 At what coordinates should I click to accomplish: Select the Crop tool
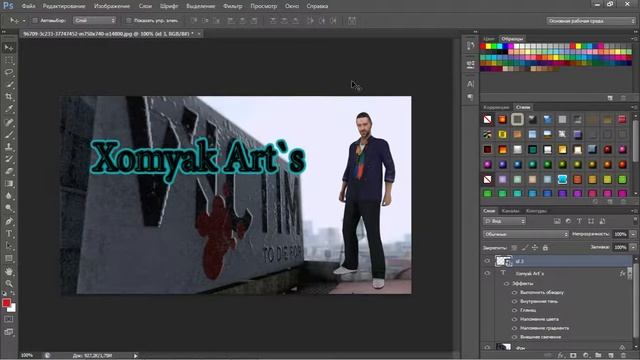tap(9, 97)
